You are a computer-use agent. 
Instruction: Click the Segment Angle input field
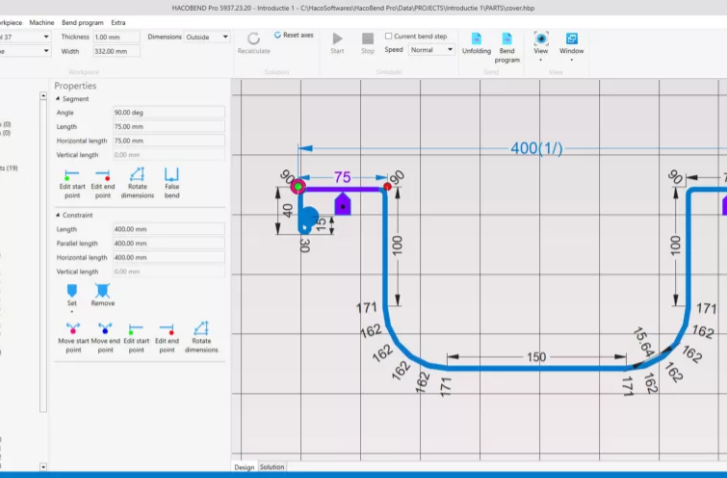coord(168,113)
